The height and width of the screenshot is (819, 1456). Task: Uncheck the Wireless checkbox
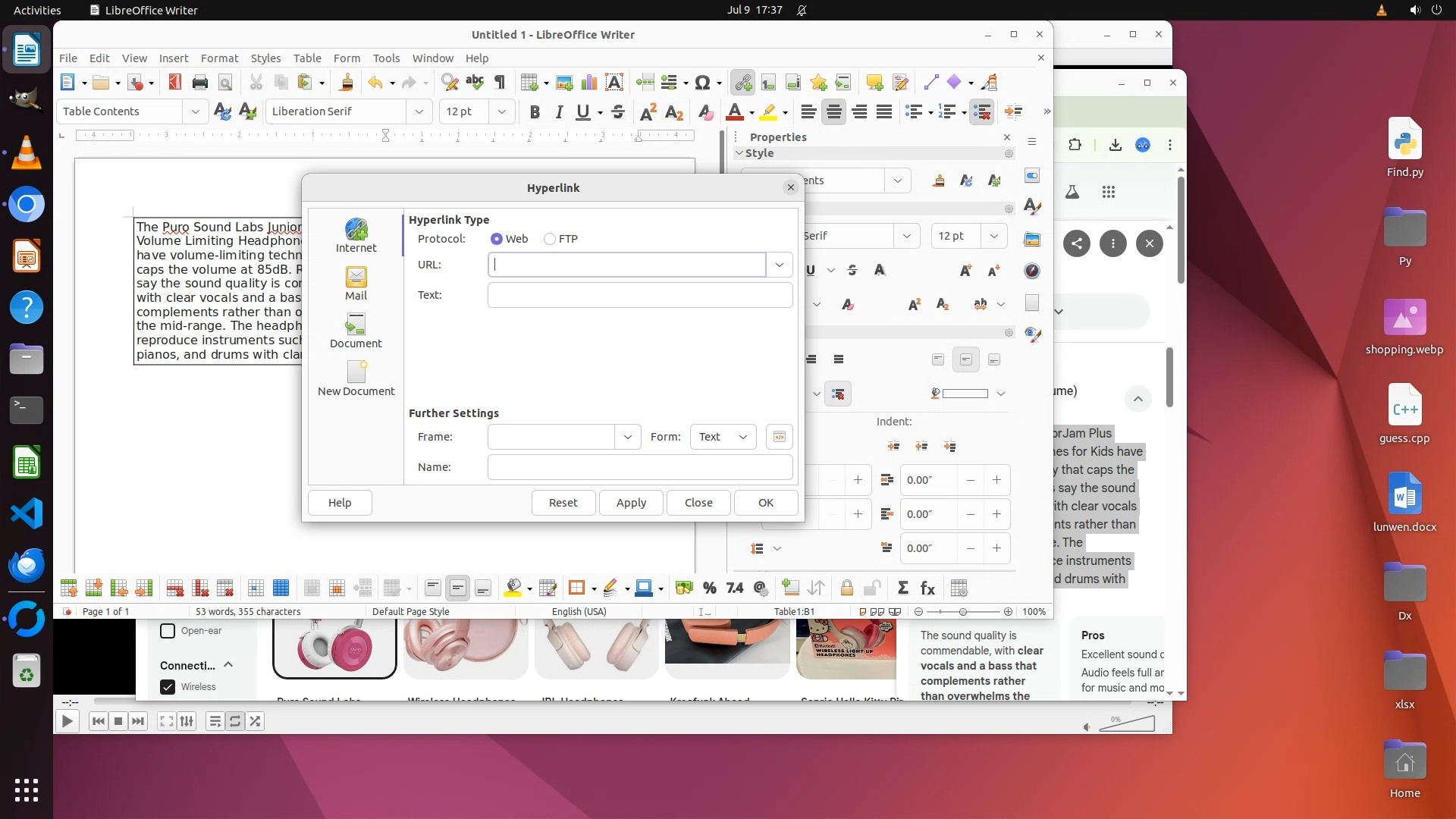click(168, 687)
